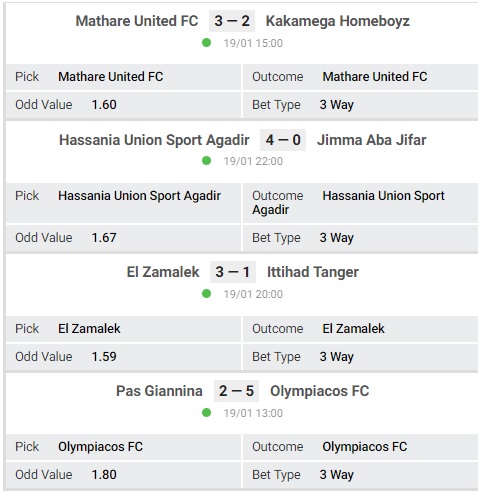Click green status dot for Mathare United match

click(x=206, y=43)
